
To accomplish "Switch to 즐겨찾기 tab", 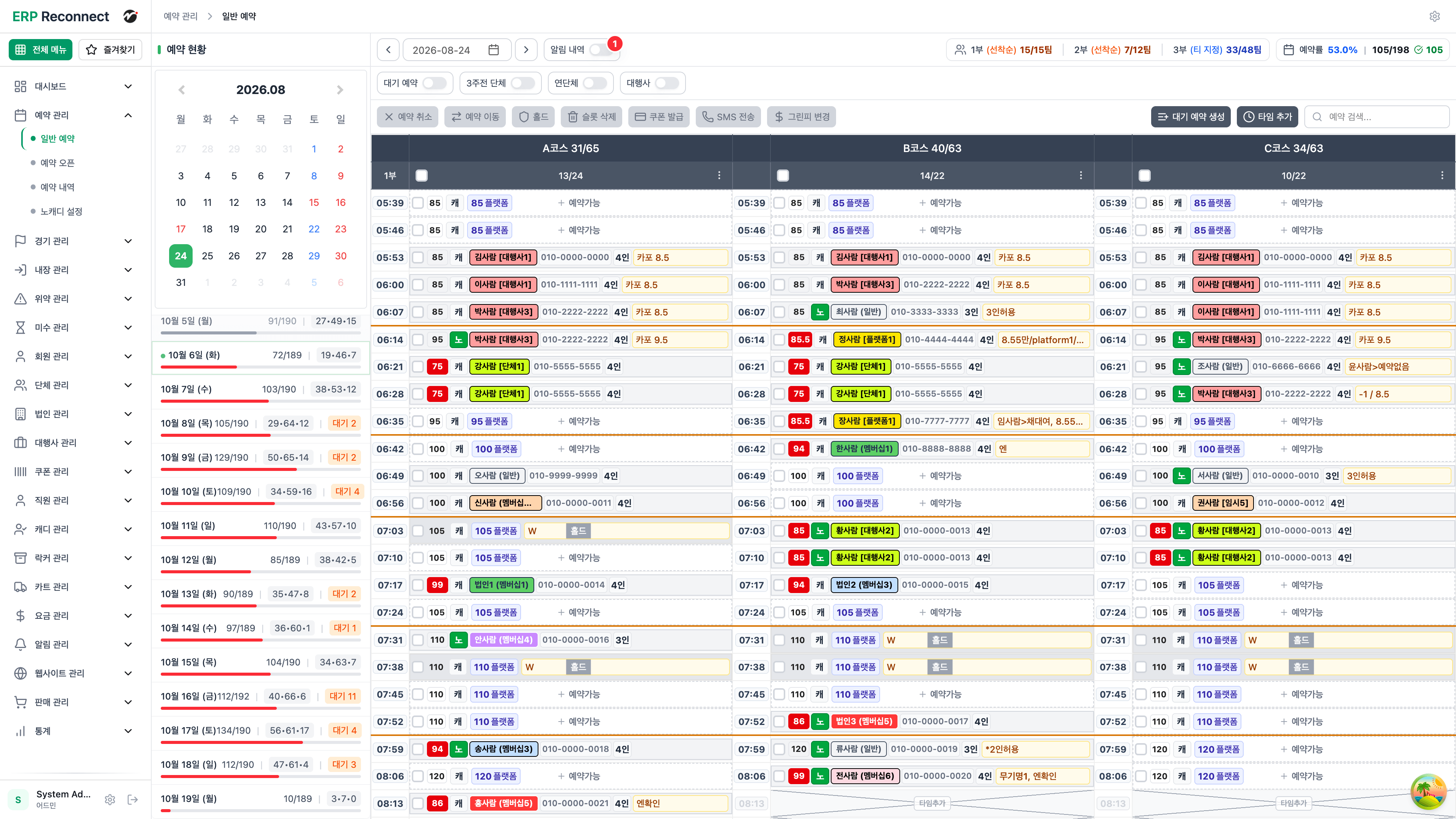I will (111, 50).
